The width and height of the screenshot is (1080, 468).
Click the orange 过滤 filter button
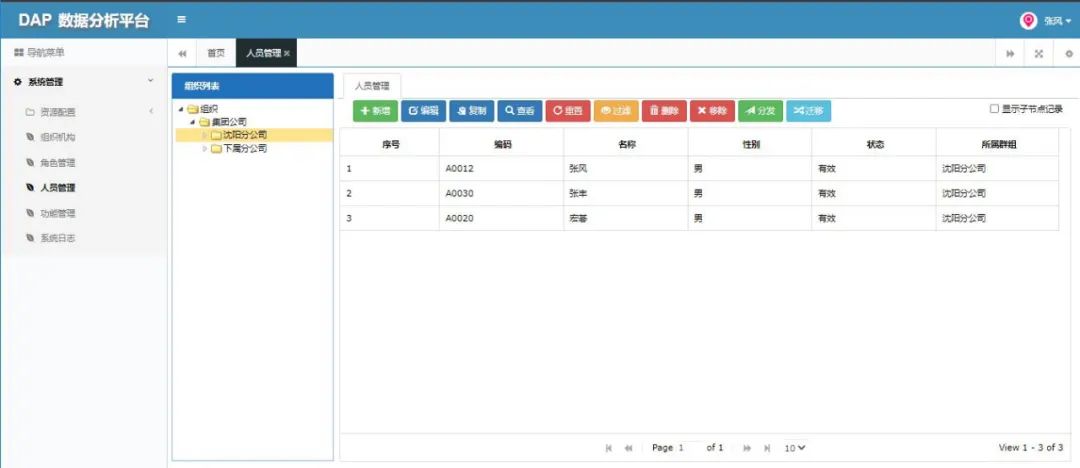(616, 111)
